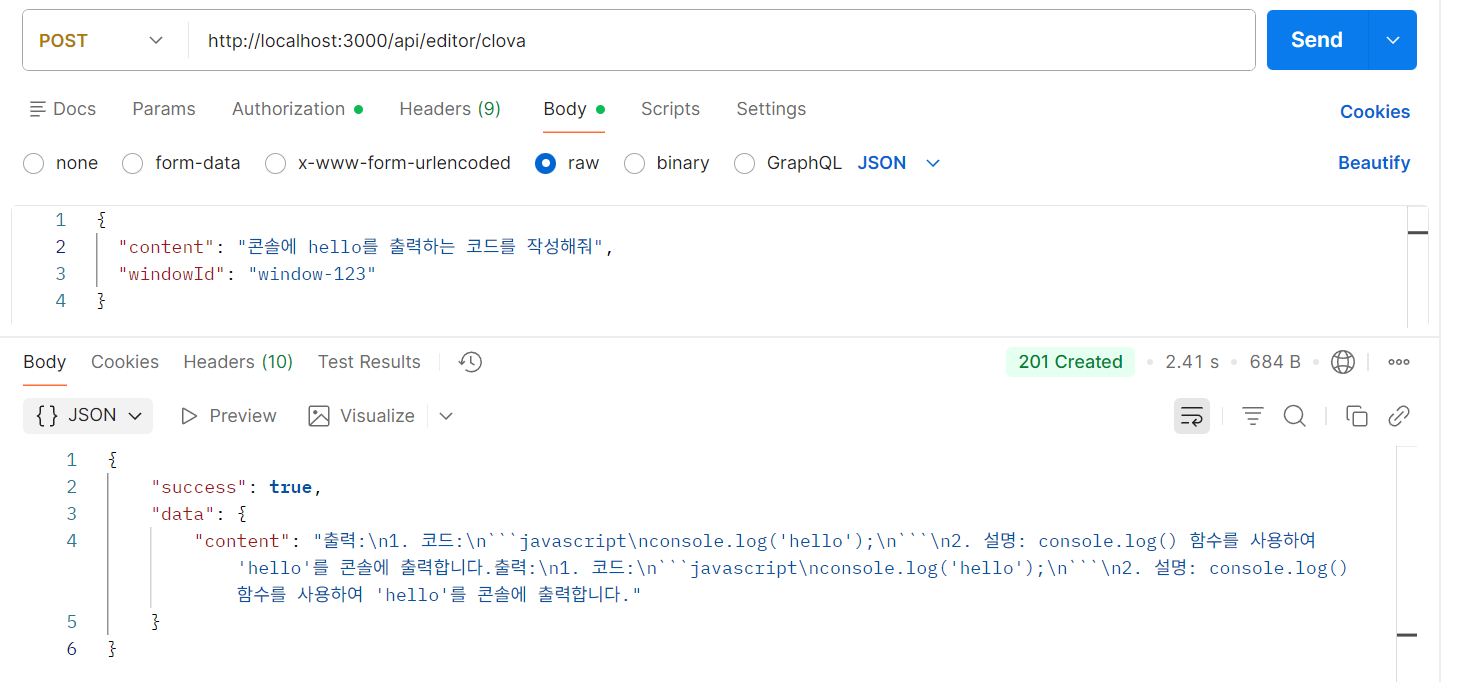Select the request Body tab
Screen dimensions: 1461x682
(x=574, y=109)
